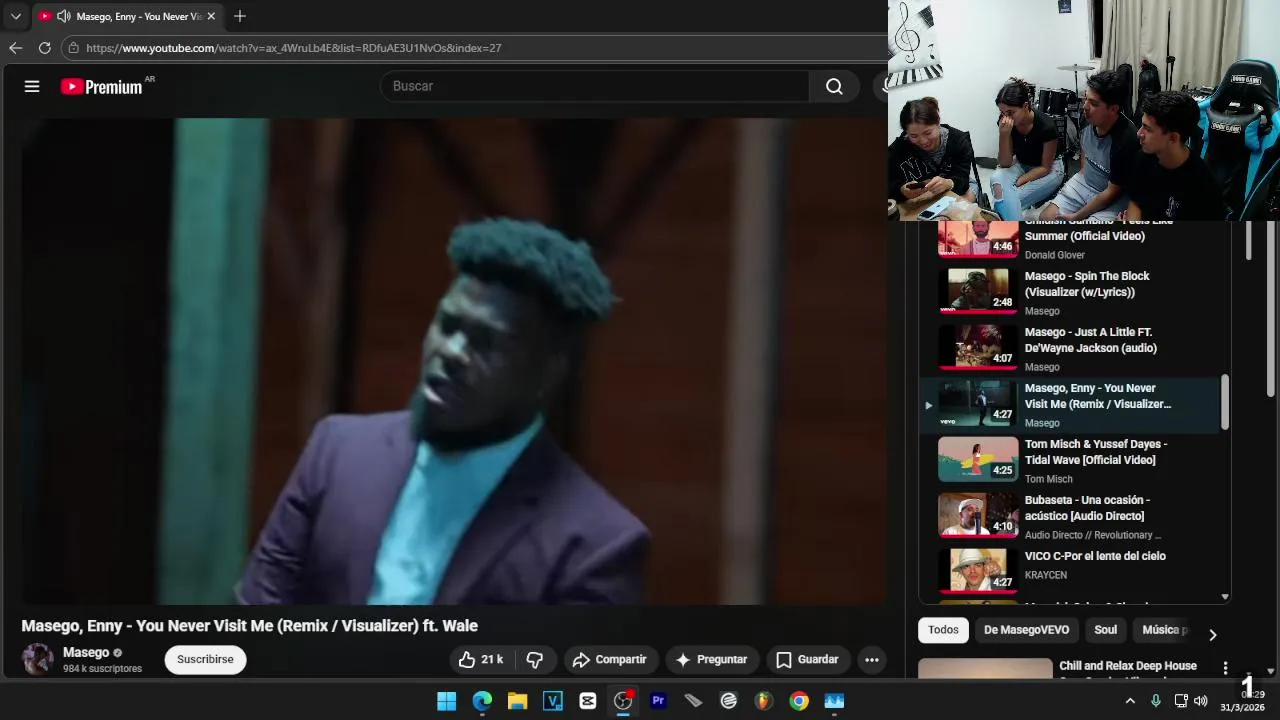
Task: Click the playlist panel scrollbar thumb
Action: [1225, 402]
